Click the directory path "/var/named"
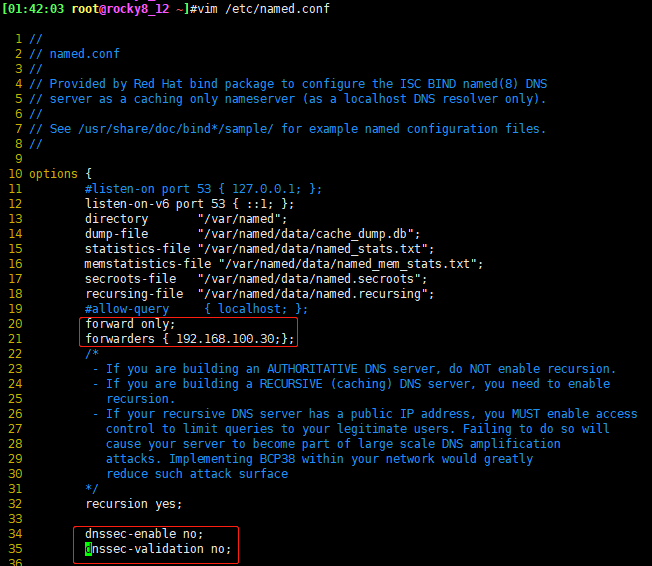Viewport: 652px width, 566px height. [242, 219]
